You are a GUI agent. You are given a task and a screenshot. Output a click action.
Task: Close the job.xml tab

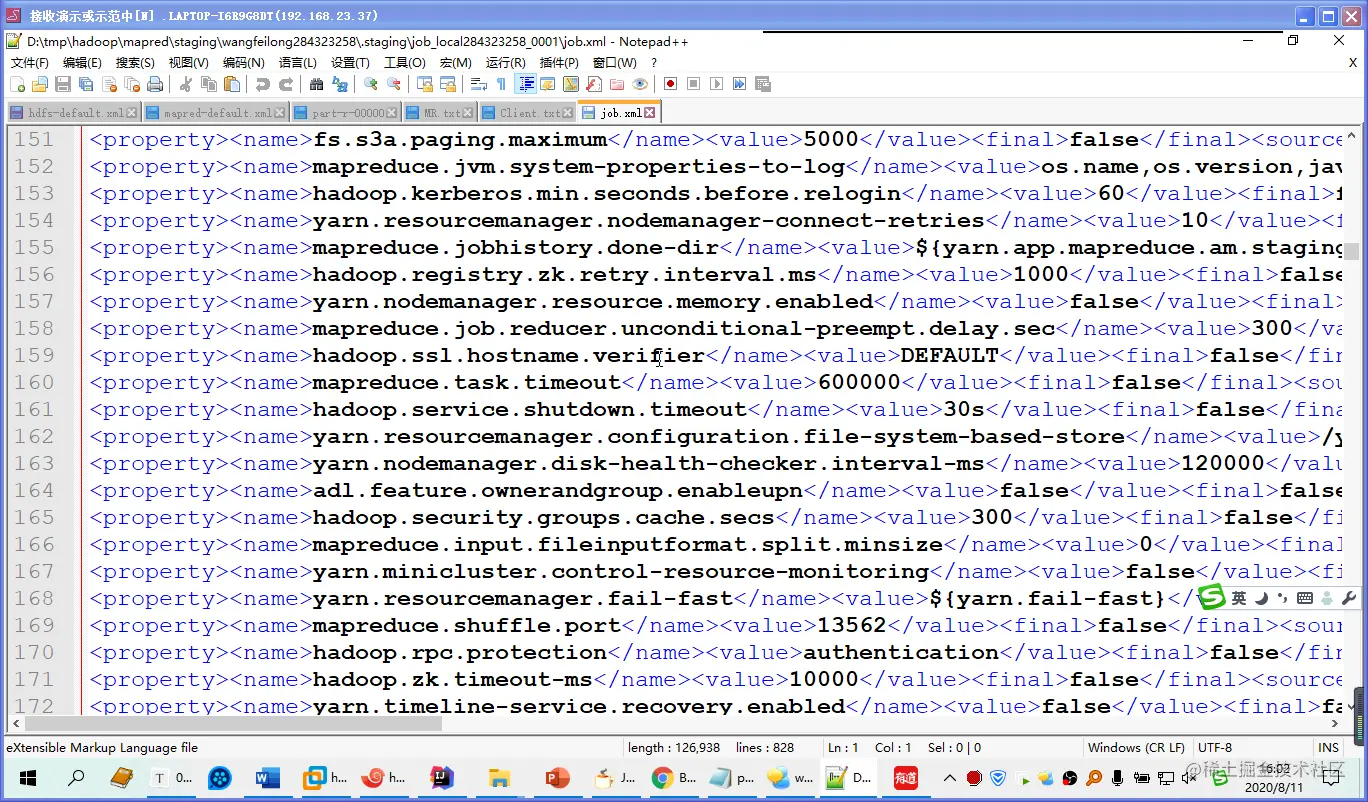click(650, 113)
